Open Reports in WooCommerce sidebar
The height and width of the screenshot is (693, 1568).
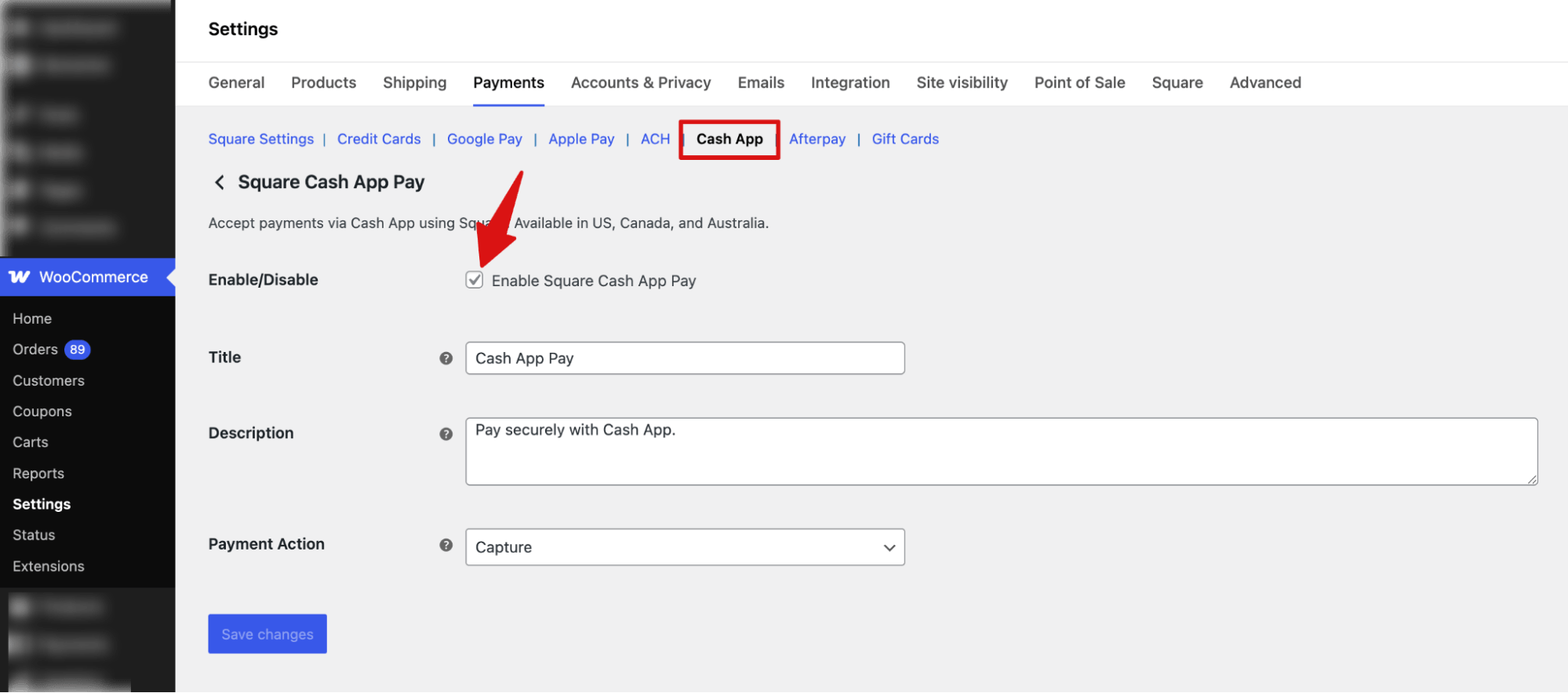click(38, 473)
